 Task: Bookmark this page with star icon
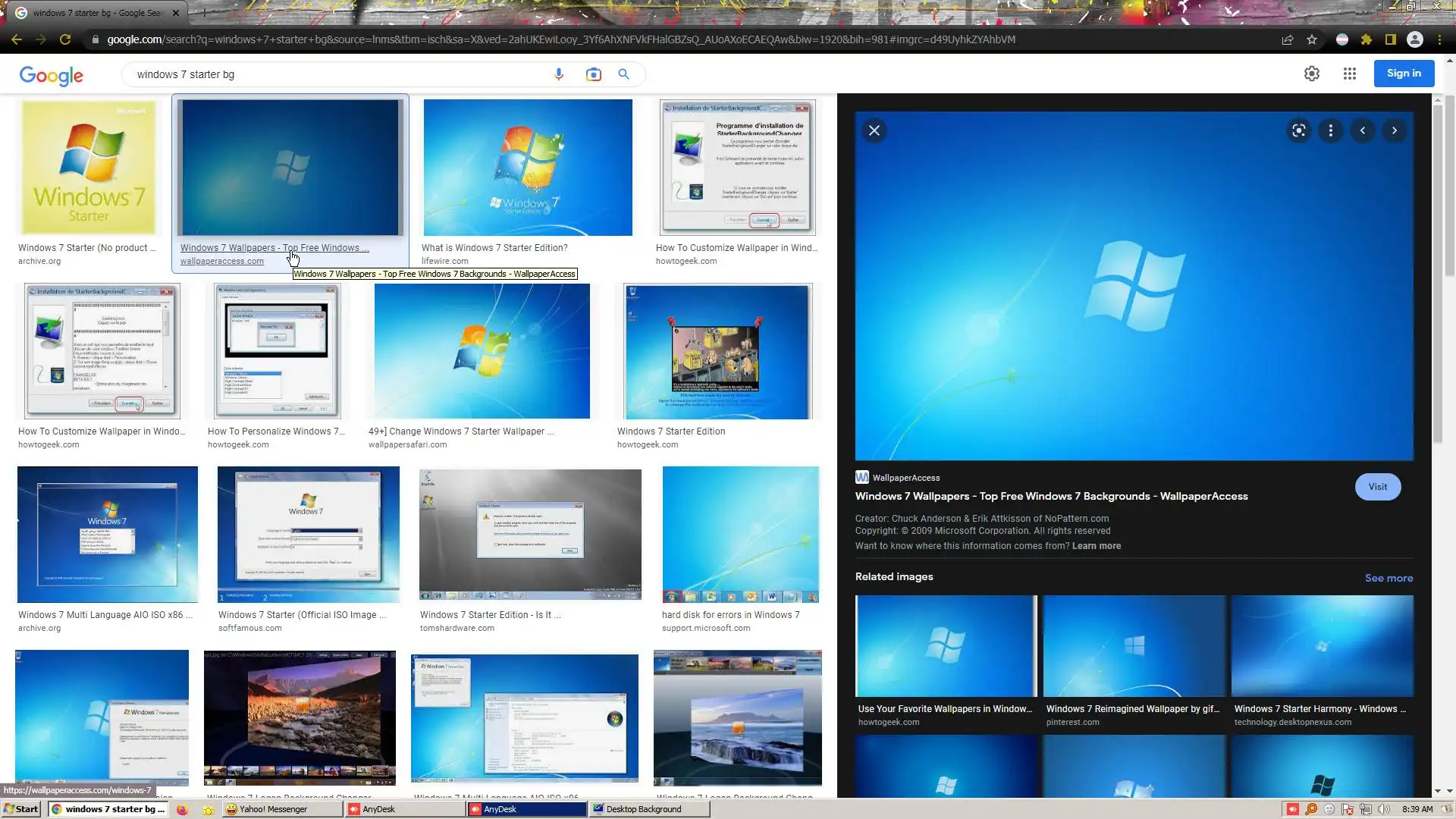[1312, 39]
